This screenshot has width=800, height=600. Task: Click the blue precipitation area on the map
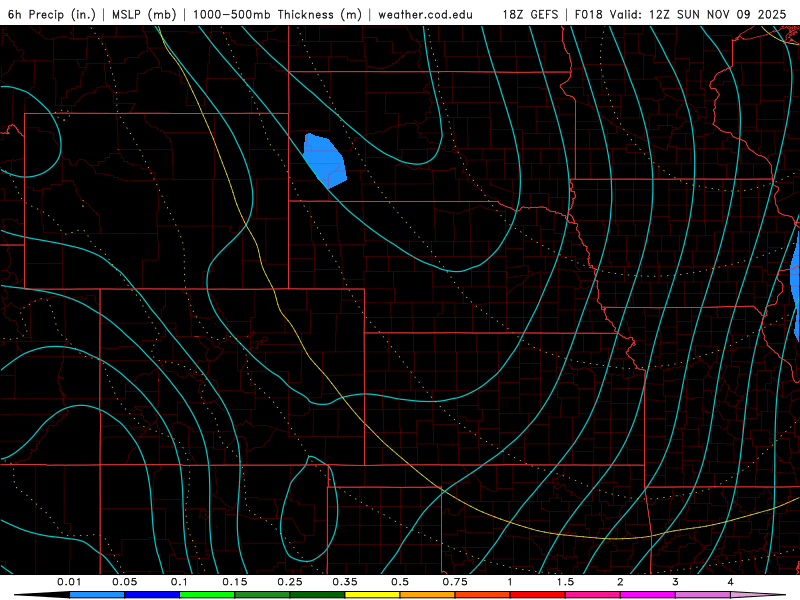coord(326,161)
